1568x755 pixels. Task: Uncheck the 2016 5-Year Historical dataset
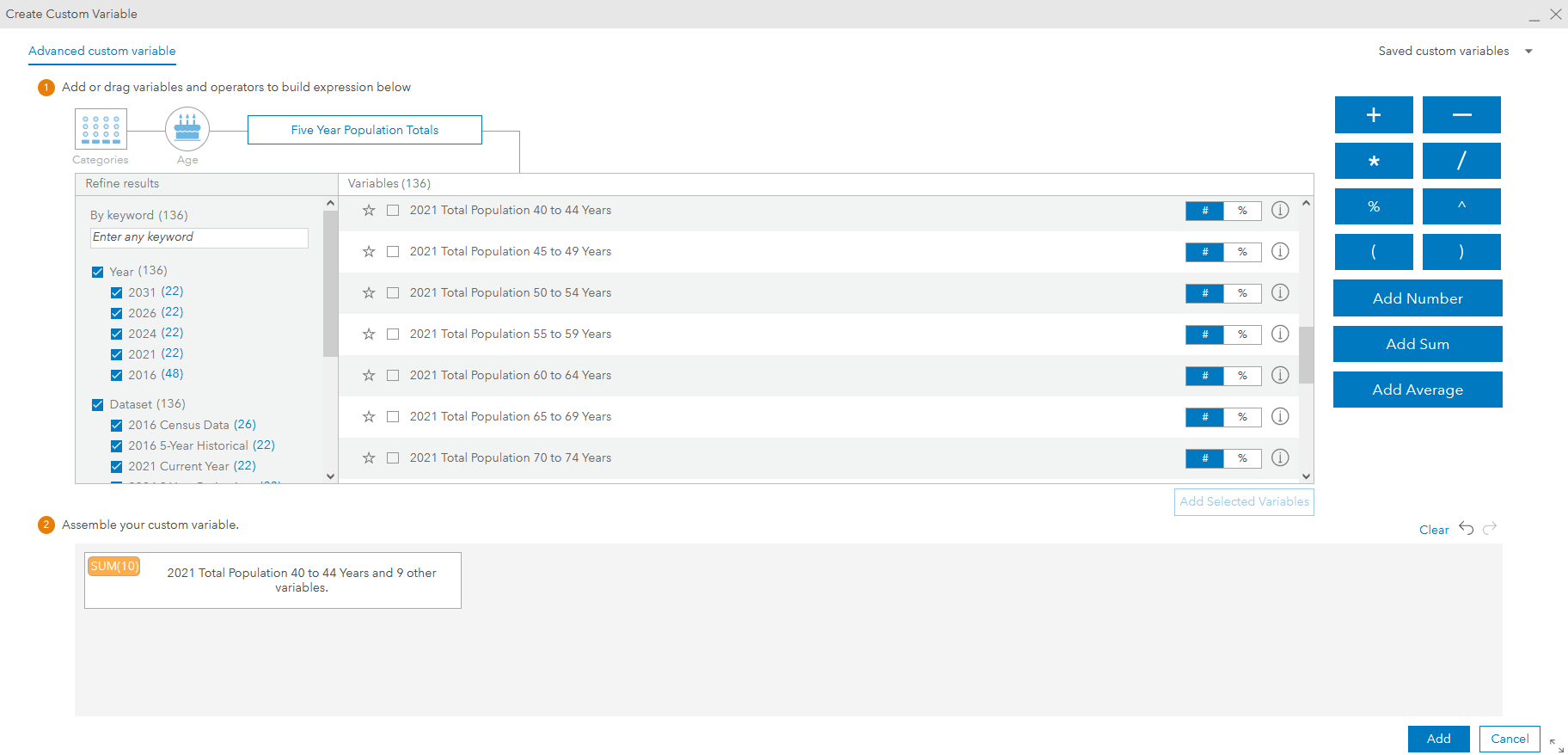tap(116, 445)
